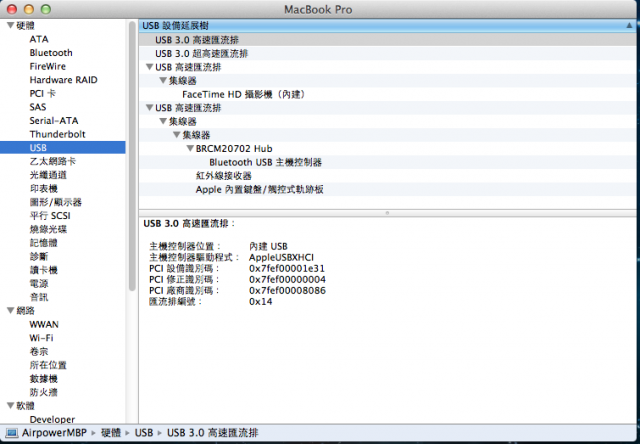
Task: Select USB 3.0 超高速匯流排 row
Action: point(389,53)
